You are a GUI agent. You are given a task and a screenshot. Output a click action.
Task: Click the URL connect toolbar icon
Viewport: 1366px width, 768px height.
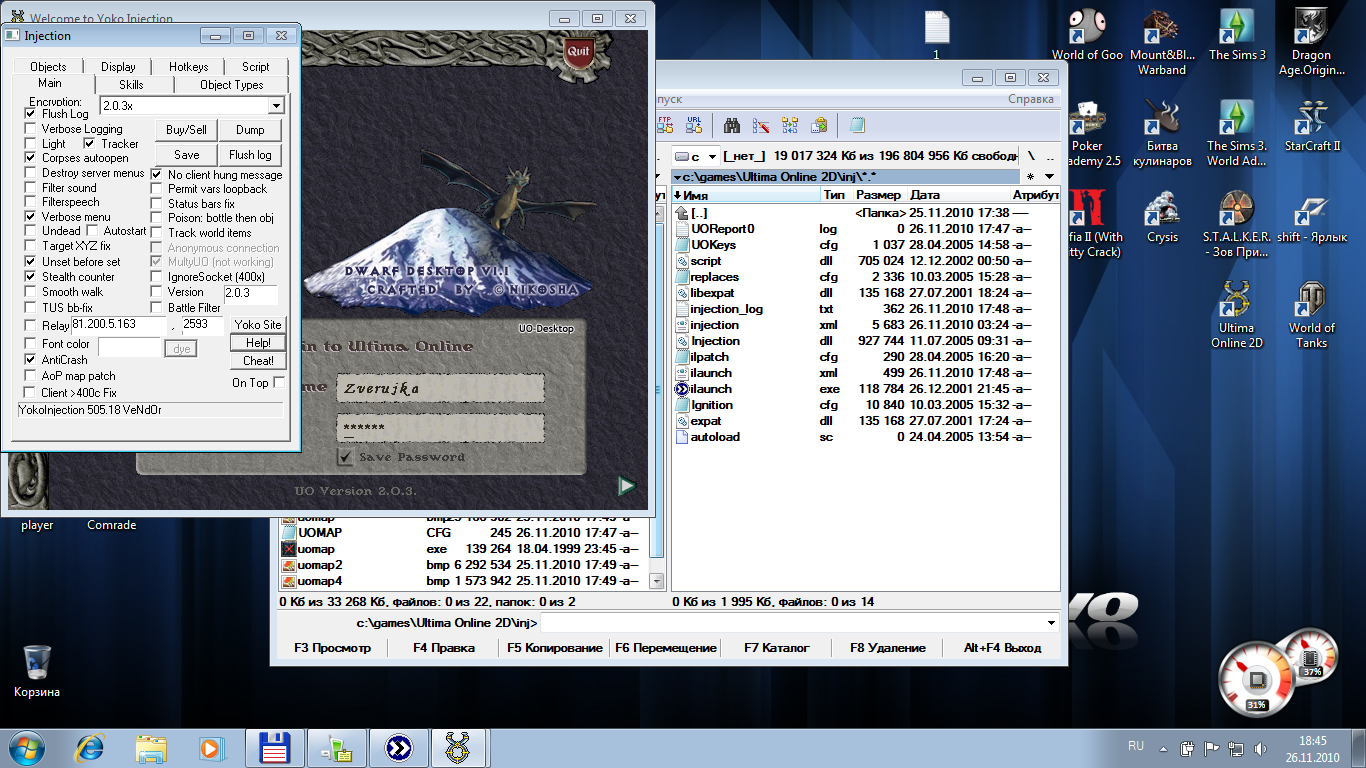(x=694, y=125)
